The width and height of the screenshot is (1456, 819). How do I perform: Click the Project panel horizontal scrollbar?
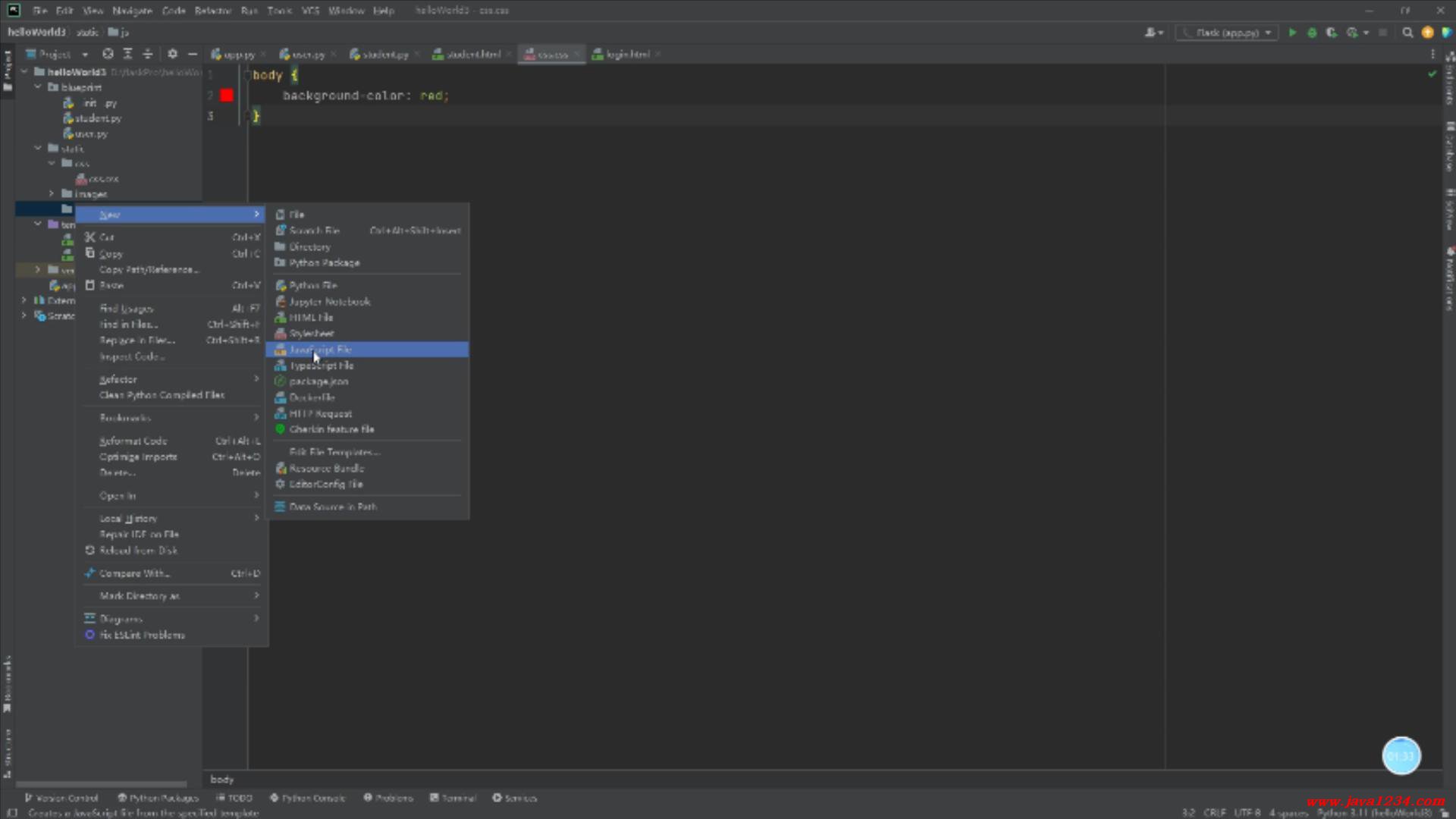pyautogui.click(x=102, y=784)
